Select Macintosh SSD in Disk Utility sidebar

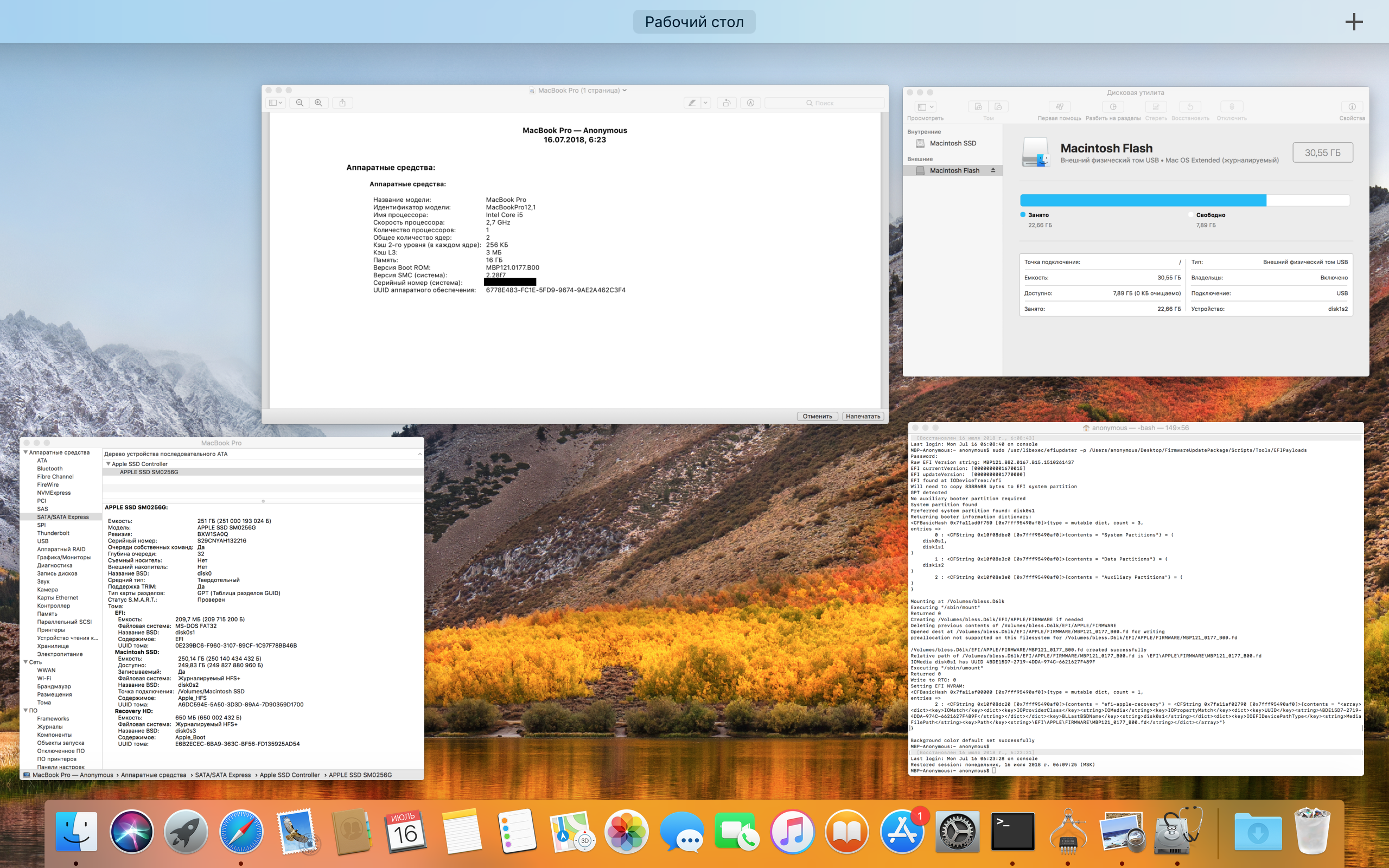coord(952,143)
